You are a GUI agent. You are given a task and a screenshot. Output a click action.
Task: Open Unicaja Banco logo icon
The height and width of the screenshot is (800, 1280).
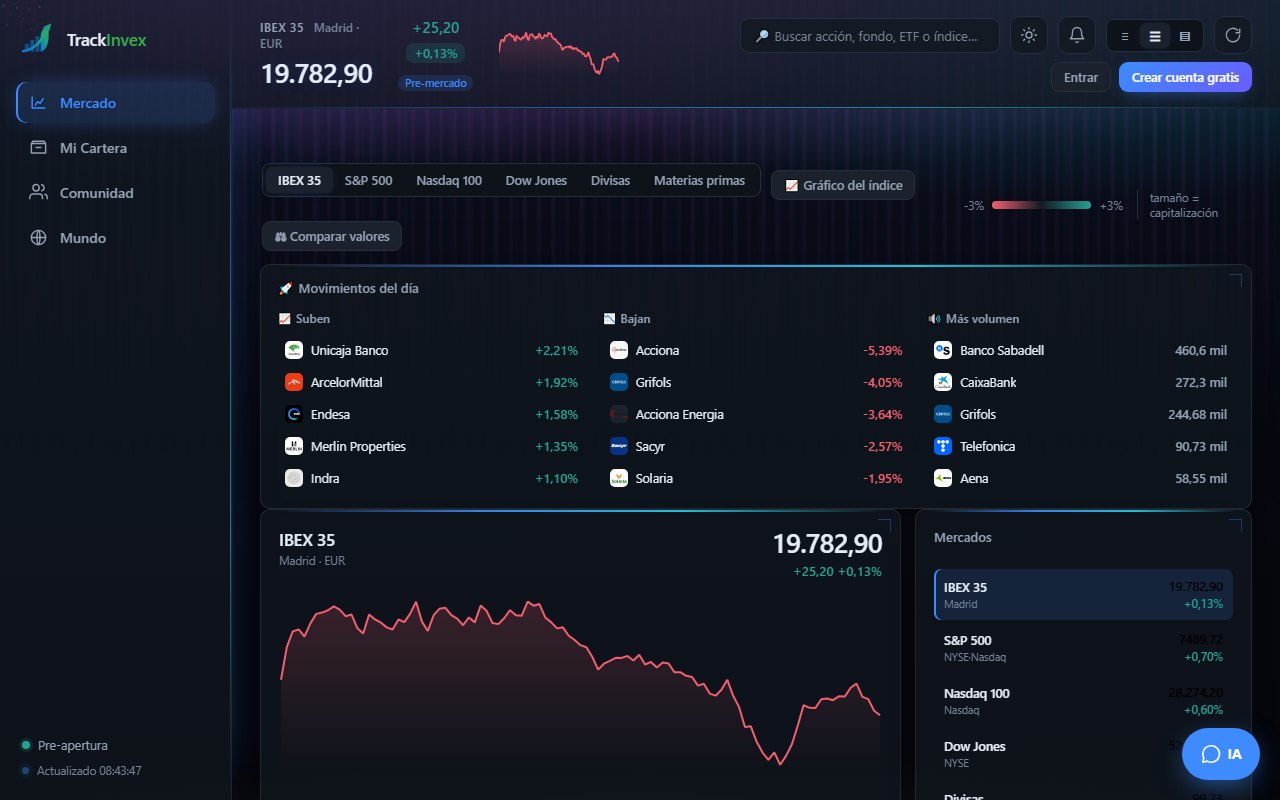click(x=294, y=350)
